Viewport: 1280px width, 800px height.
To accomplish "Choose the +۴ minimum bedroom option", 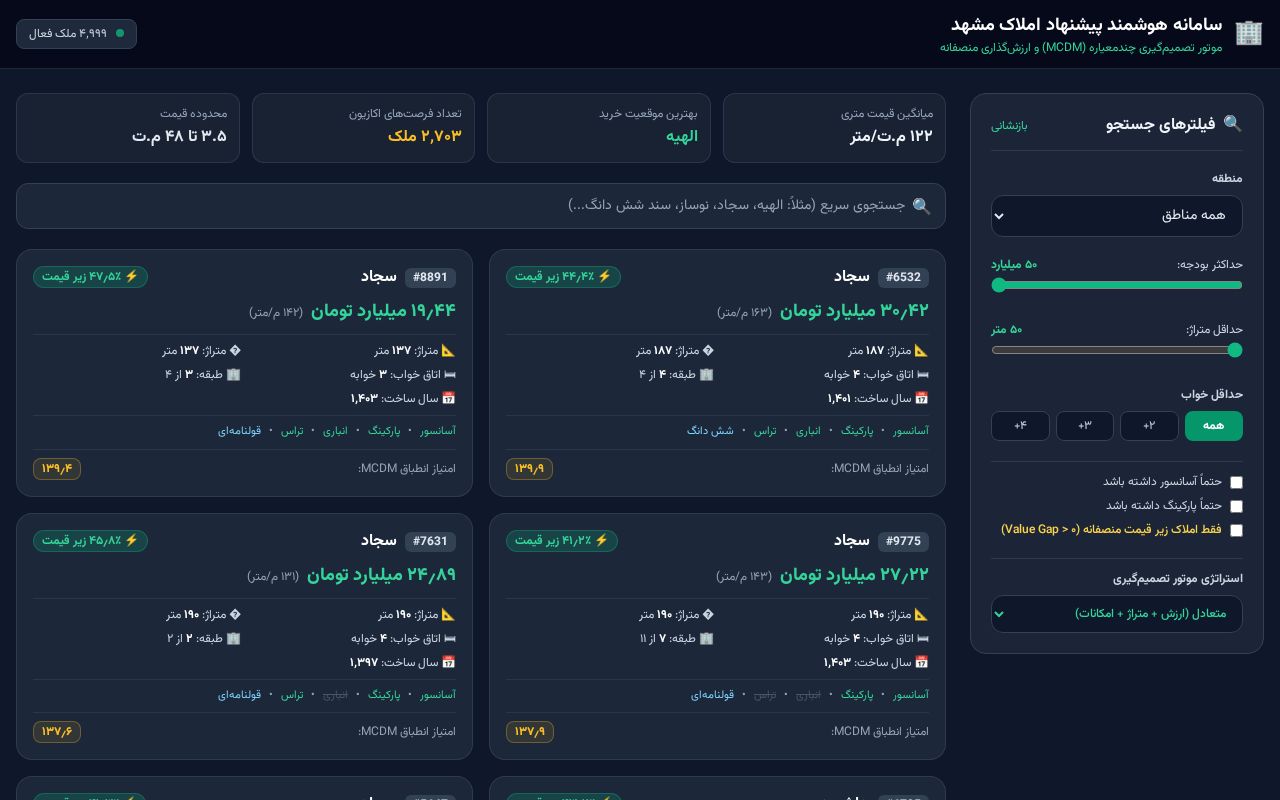I will (1020, 426).
